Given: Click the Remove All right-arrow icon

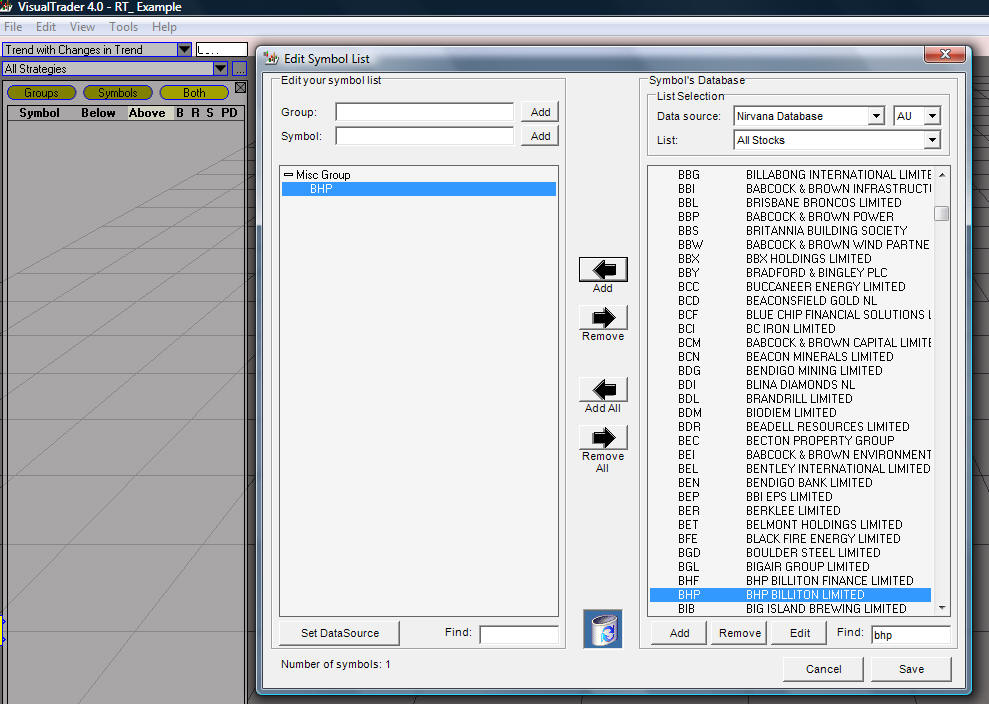Looking at the screenshot, I should (x=603, y=437).
